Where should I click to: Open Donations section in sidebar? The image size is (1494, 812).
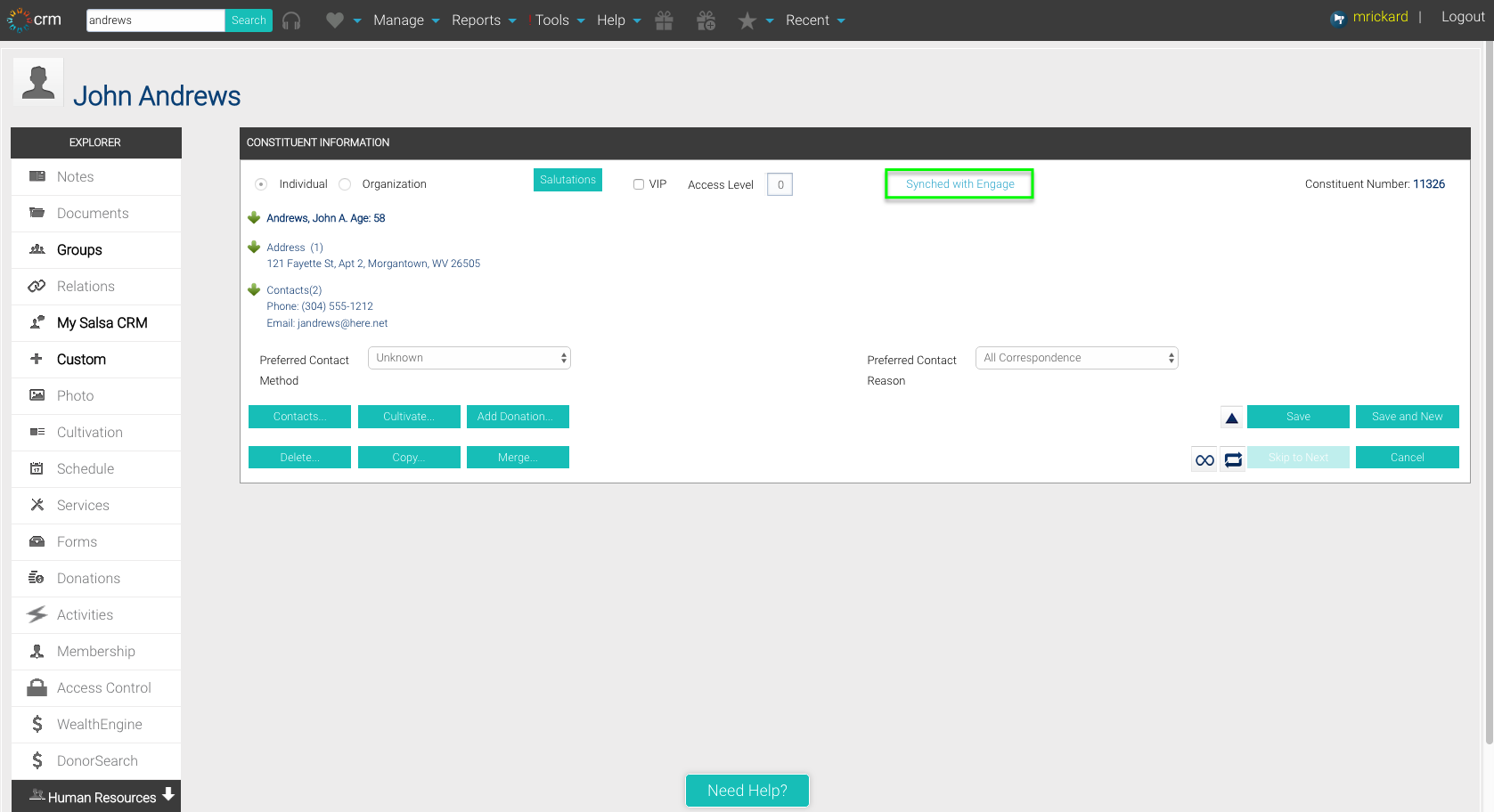coord(96,579)
